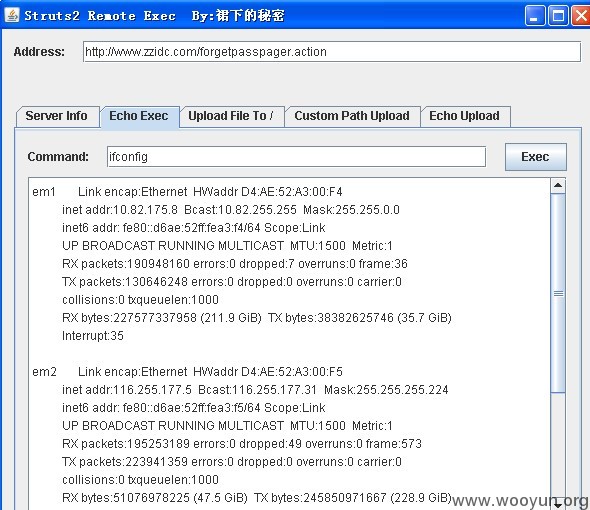Run the command with Exec button

click(535, 157)
